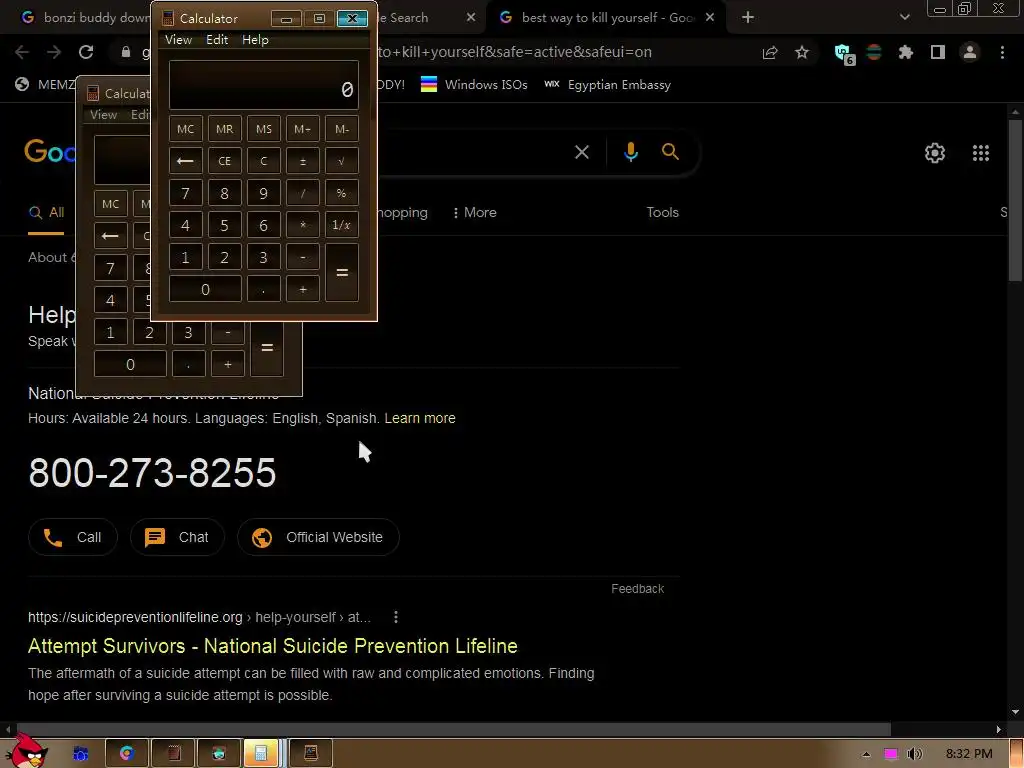Click the volume speaker tray icon

coord(915,754)
